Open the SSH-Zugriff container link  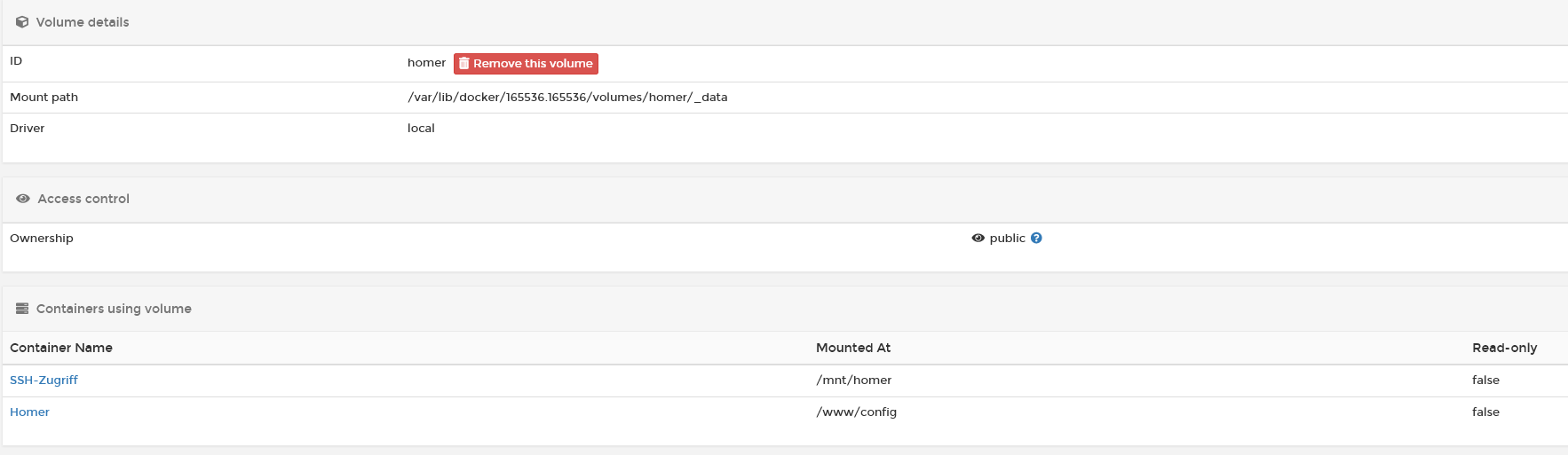(x=44, y=380)
